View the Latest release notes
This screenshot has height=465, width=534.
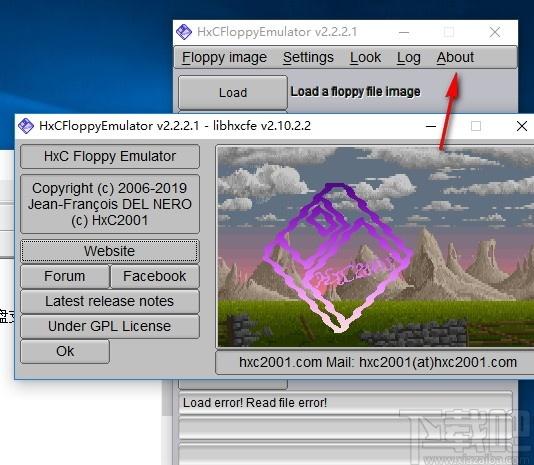(x=110, y=301)
